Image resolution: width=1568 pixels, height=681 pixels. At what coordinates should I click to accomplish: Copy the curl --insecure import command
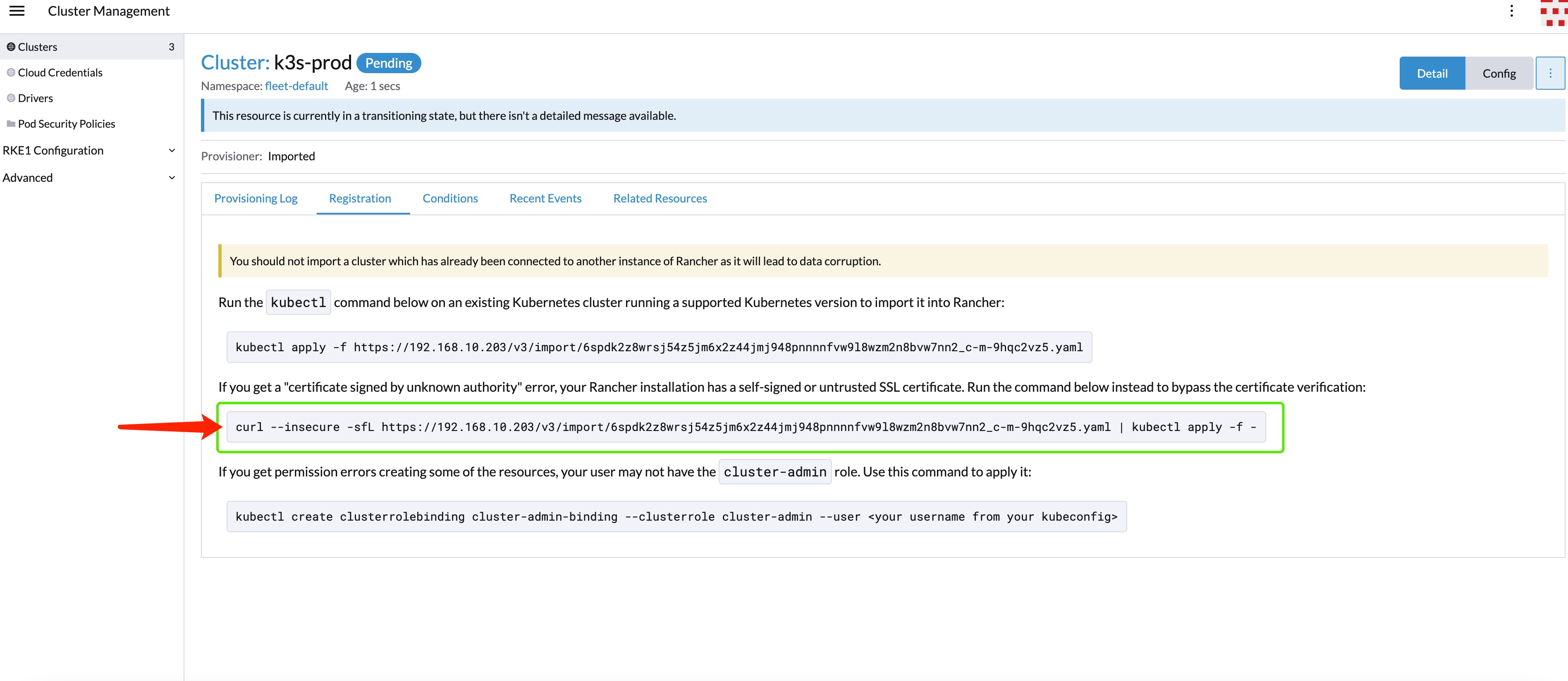point(746,427)
